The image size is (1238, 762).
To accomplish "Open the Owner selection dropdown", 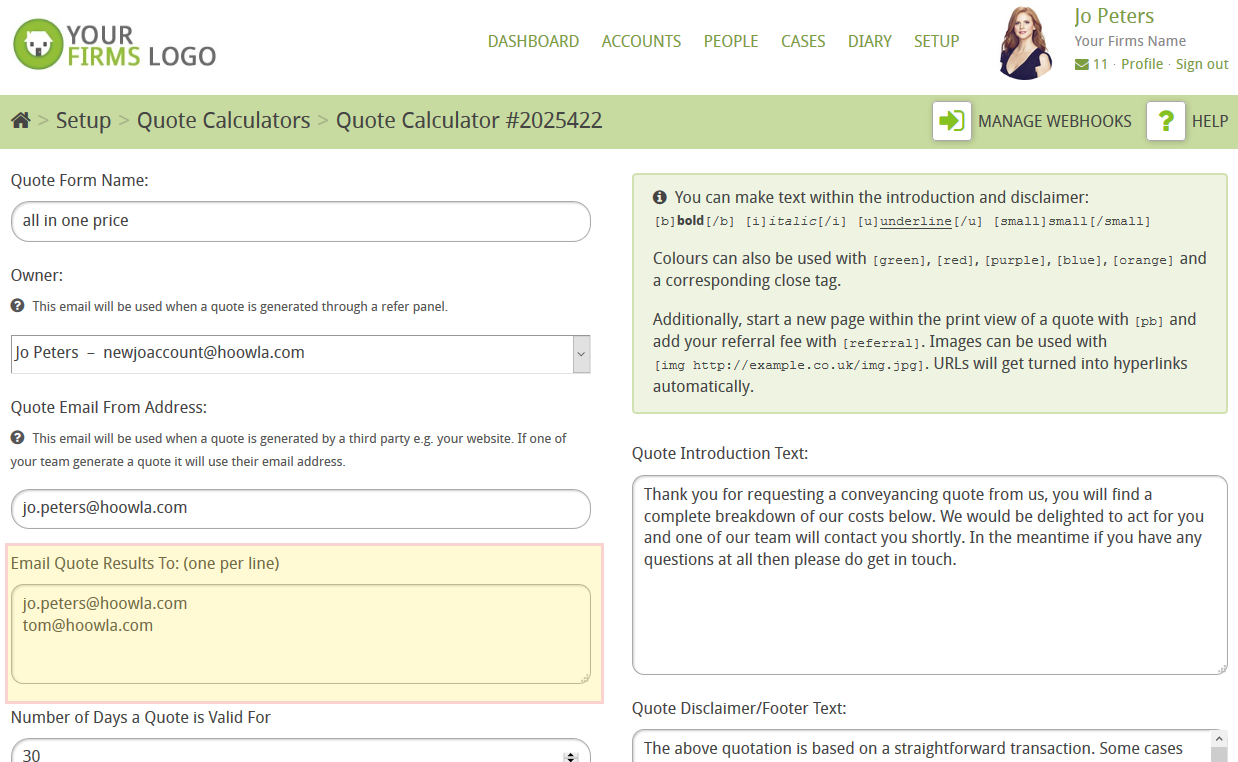I will tap(580, 353).
